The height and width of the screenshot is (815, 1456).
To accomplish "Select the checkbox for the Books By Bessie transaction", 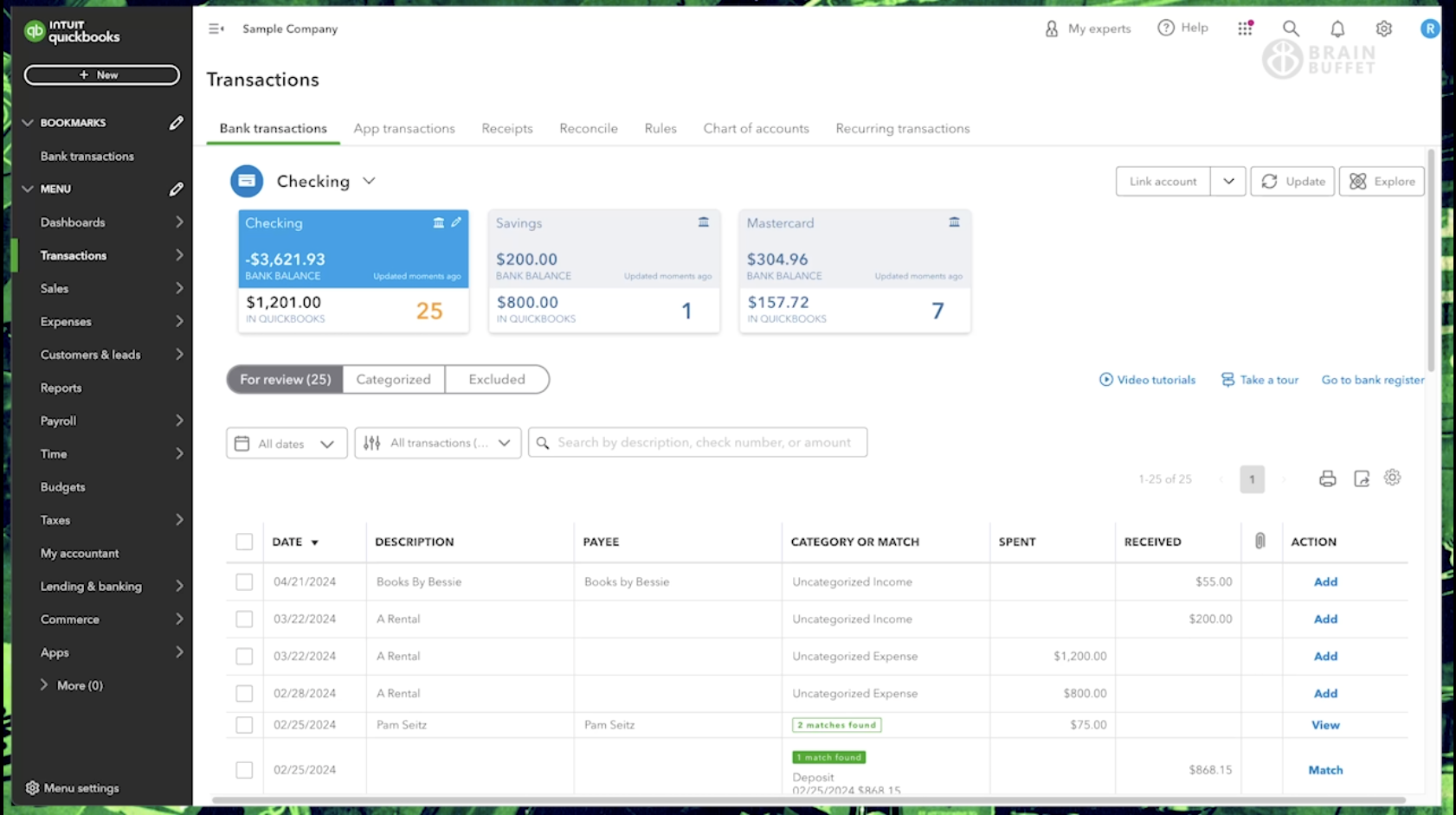I will (244, 581).
